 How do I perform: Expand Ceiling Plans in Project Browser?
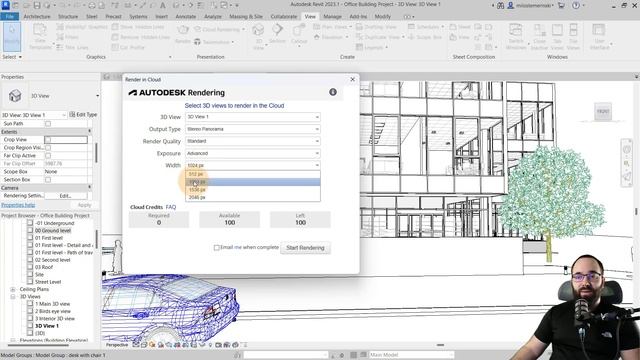coord(13,289)
